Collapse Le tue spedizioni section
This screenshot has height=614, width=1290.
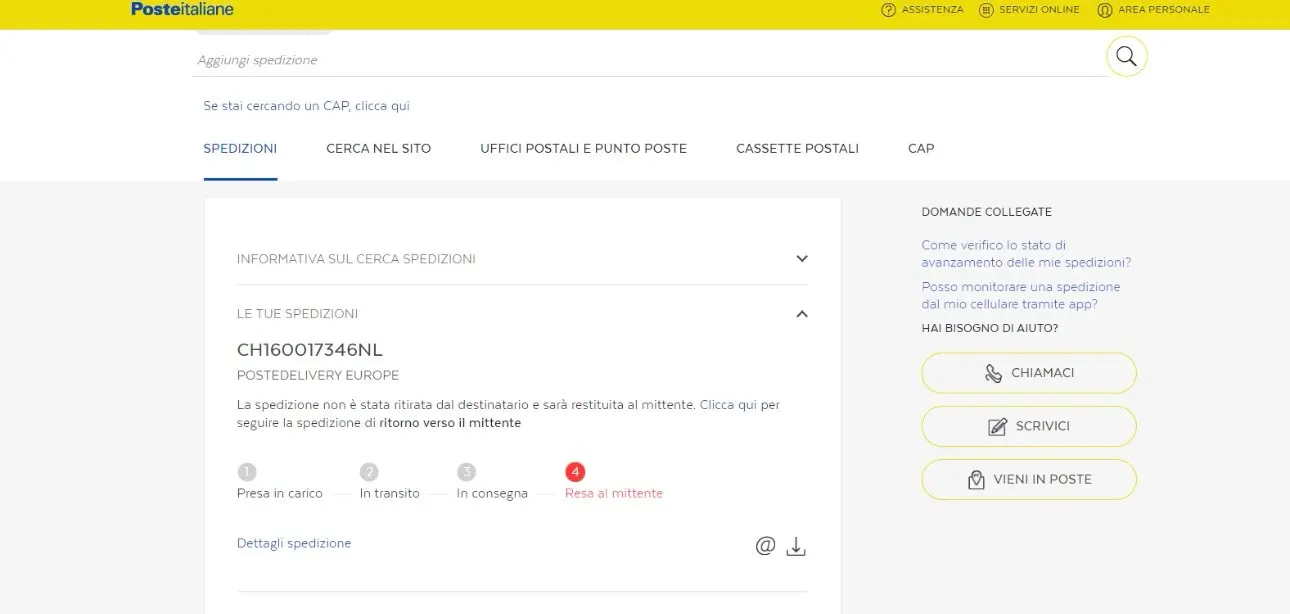click(x=522, y=313)
